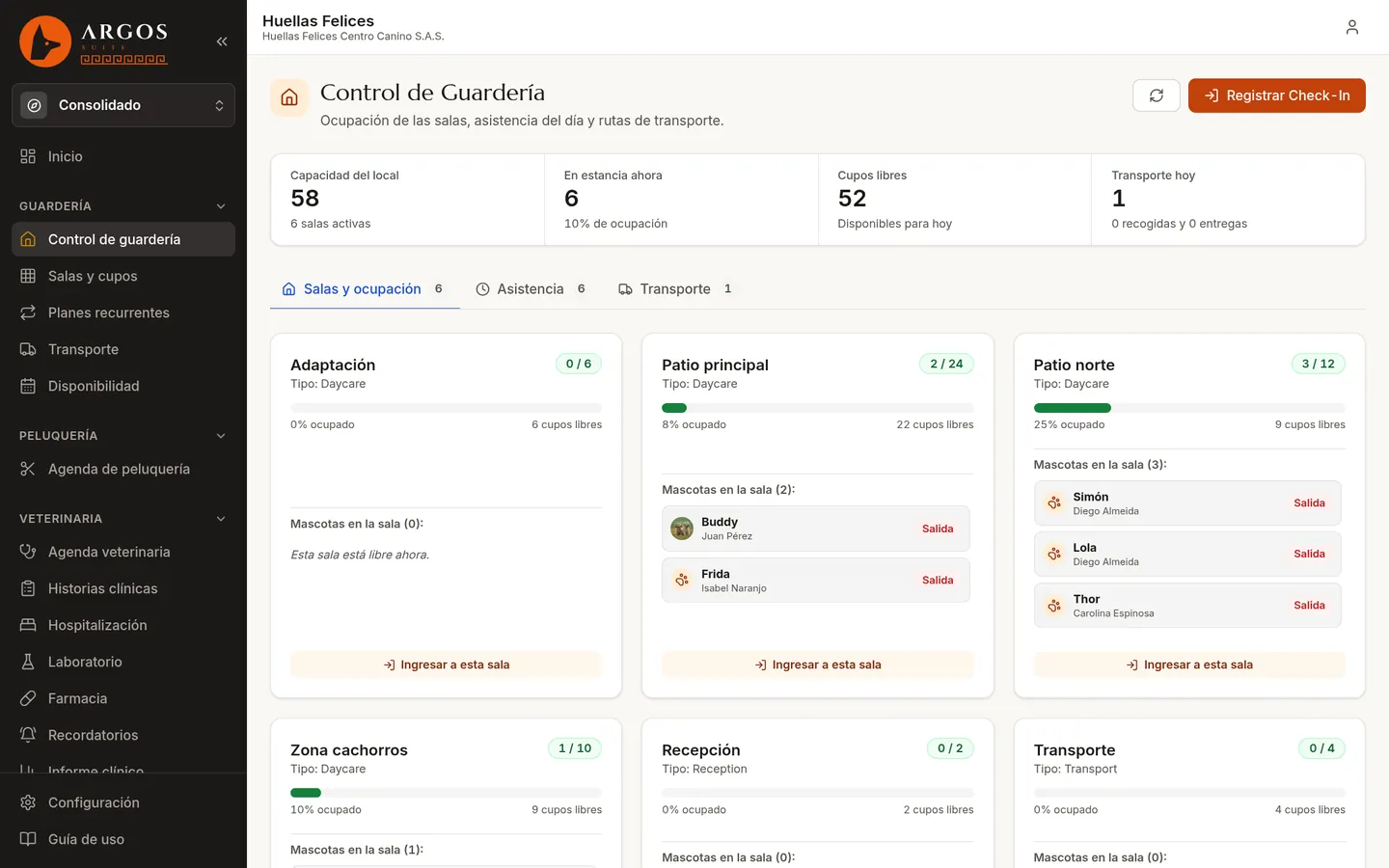
Task: Click Ingresar a esta sala for Patio norte
Action: coord(1189,665)
